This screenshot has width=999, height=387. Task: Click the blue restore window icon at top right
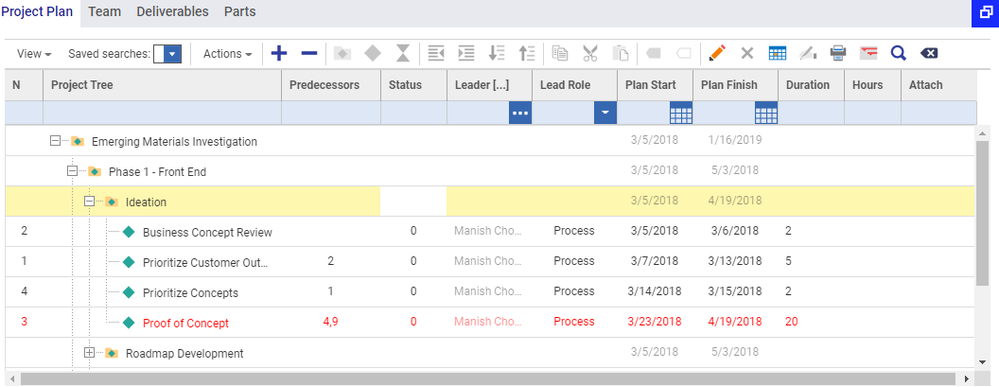(985, 13)
